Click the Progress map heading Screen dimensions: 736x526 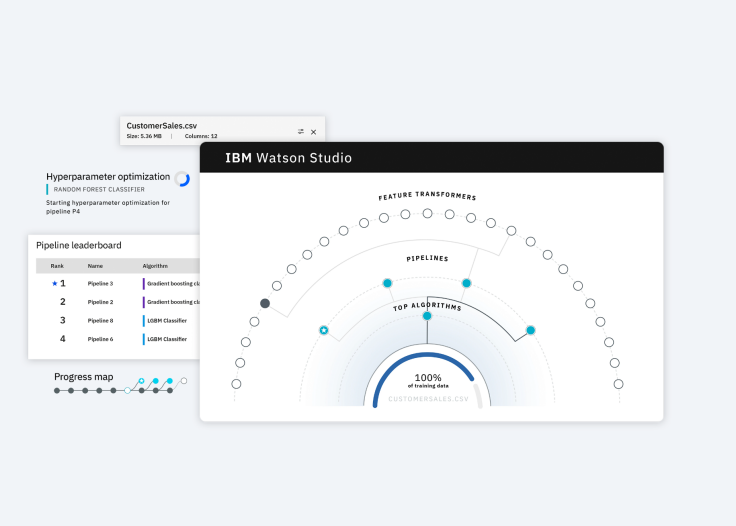(x=84, y=377)
